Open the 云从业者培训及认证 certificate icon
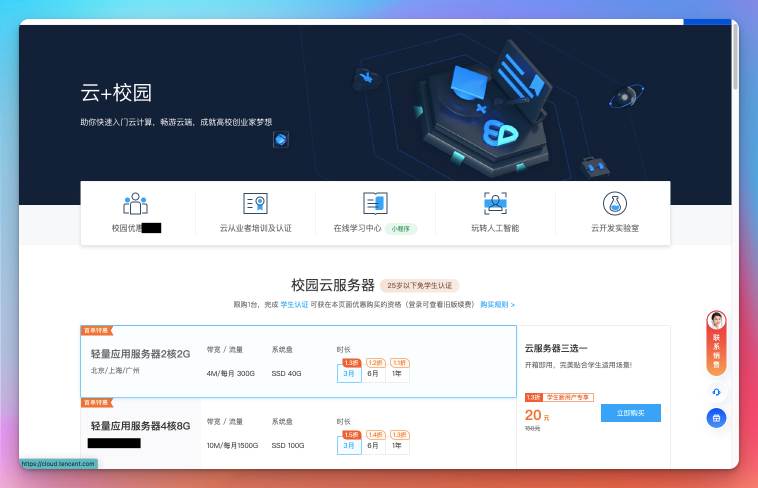The height and width of the screenshot is (488, 758). (255, 204)
